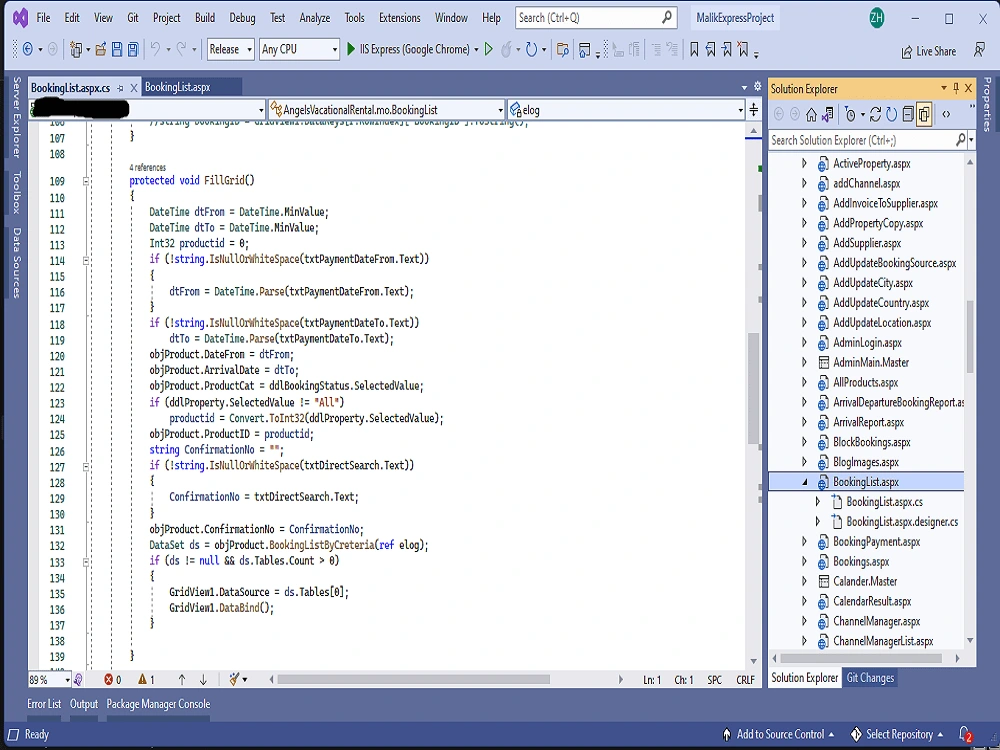1000x750 pixels.
Task: Open the AngelsVacationalRental.mo.BookingList type dropdown
Action: coord(386,110)
